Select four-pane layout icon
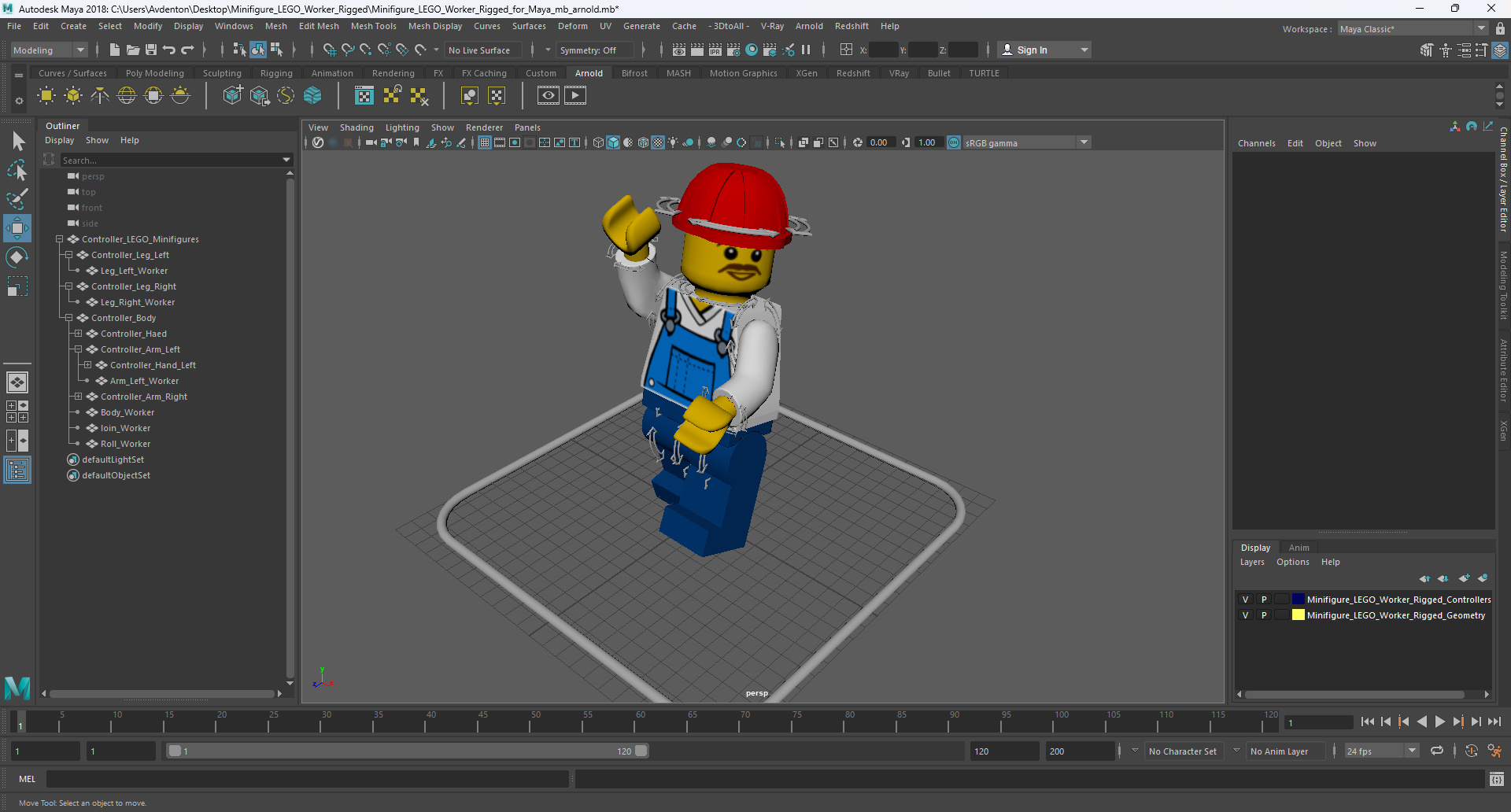Image resolution: width=1511 pixels, height=812 pixels. (x=17, y=412)
